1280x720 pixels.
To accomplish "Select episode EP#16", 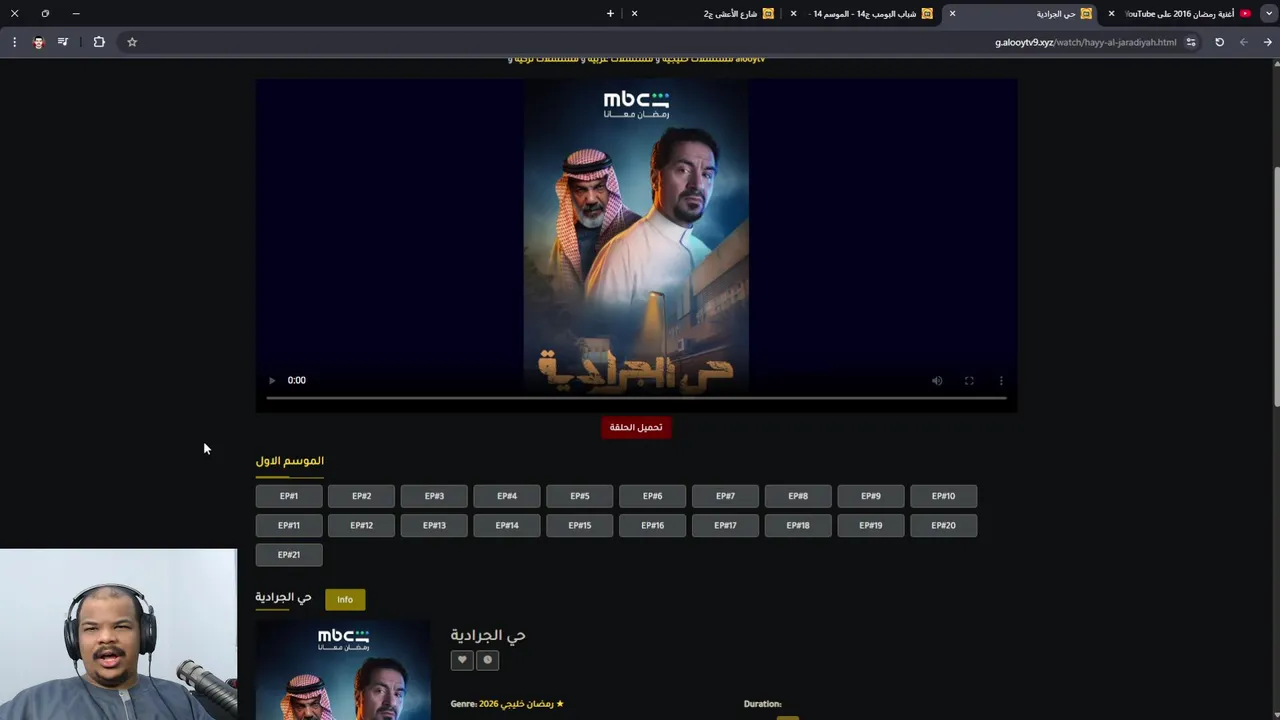I will click(652, 525).
